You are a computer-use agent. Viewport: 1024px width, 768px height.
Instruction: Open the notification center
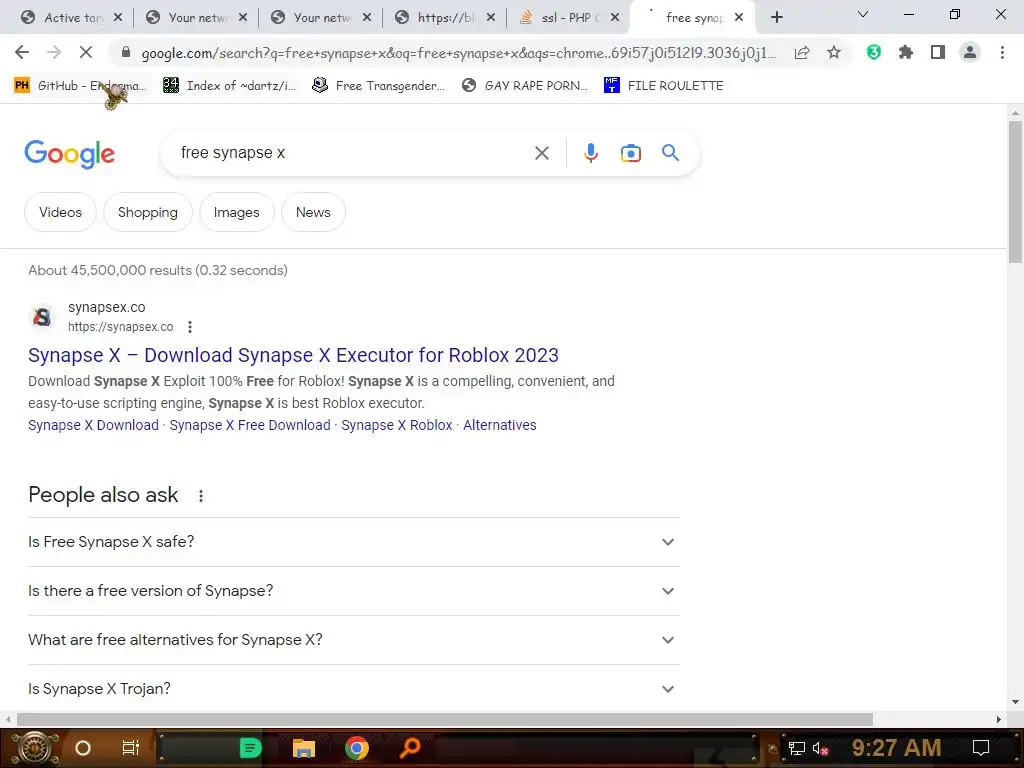click(x=981, y=748)
